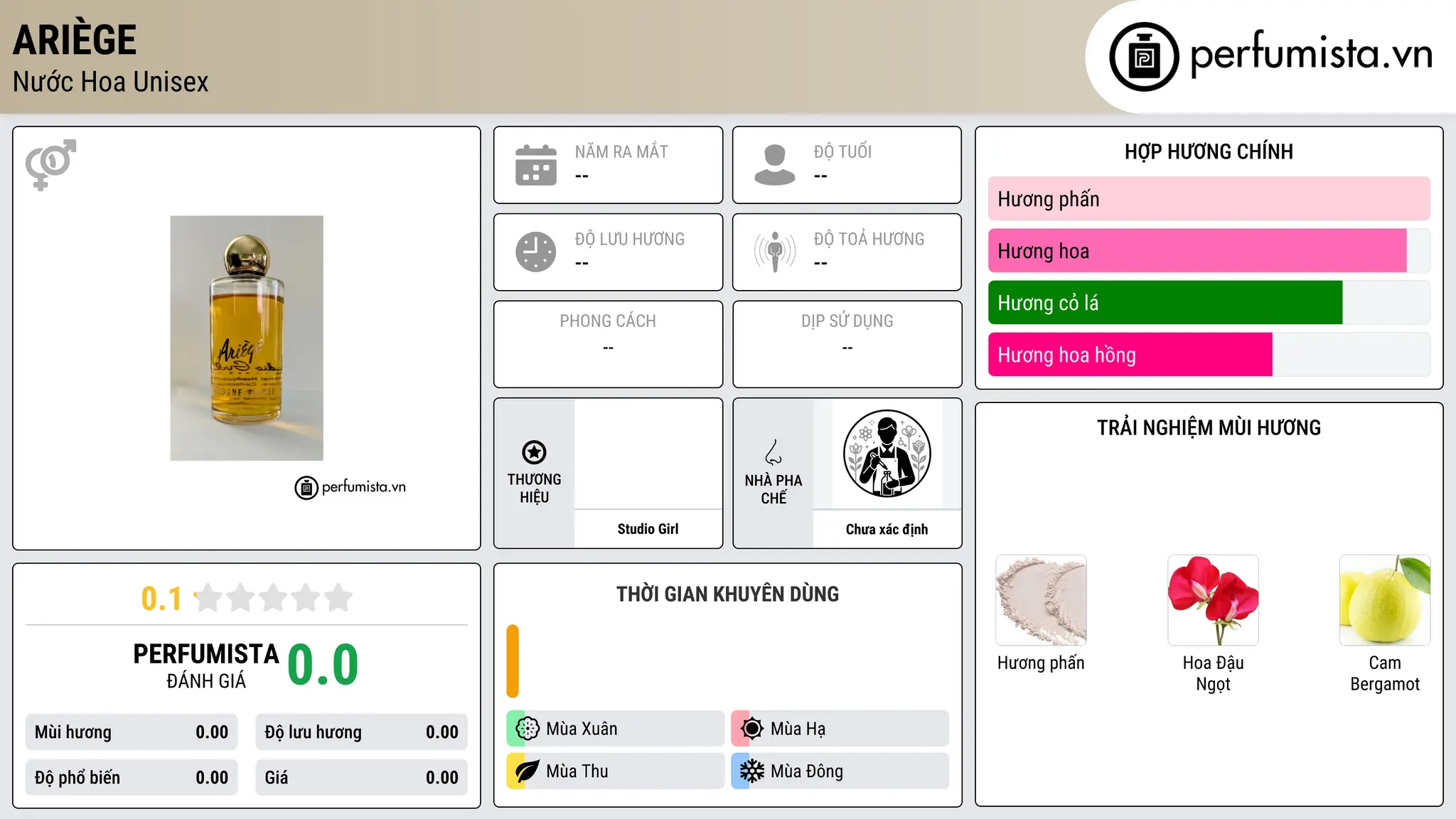Click the calendar icon for release year
The width and height of the screenshot is (1456, 819).
click(x=536, y=165)
